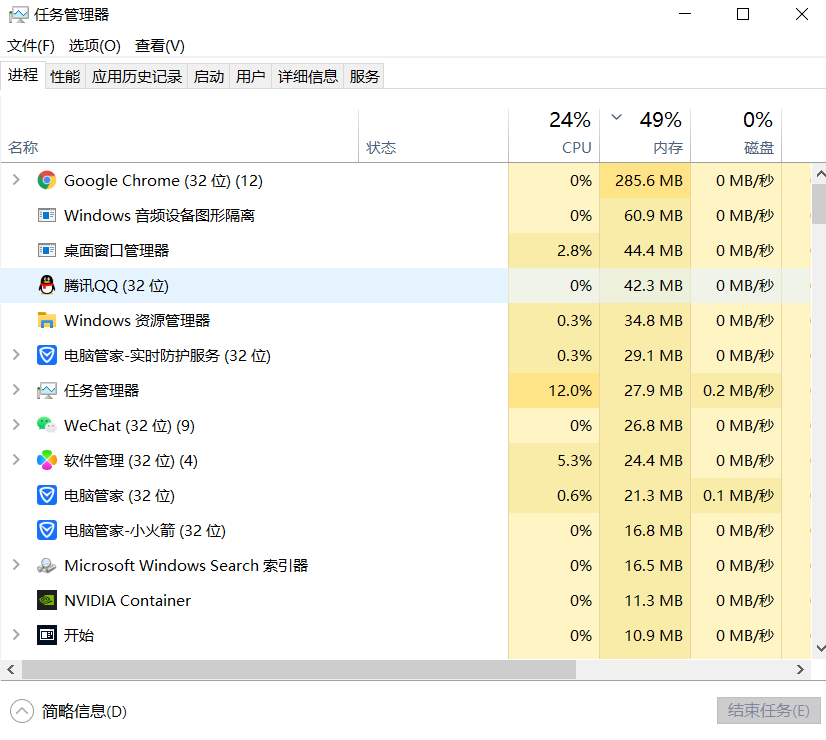This screenshot has width=826, height=740.
Task: Click the Google Chrome process icon
Action: click(46, 181)
